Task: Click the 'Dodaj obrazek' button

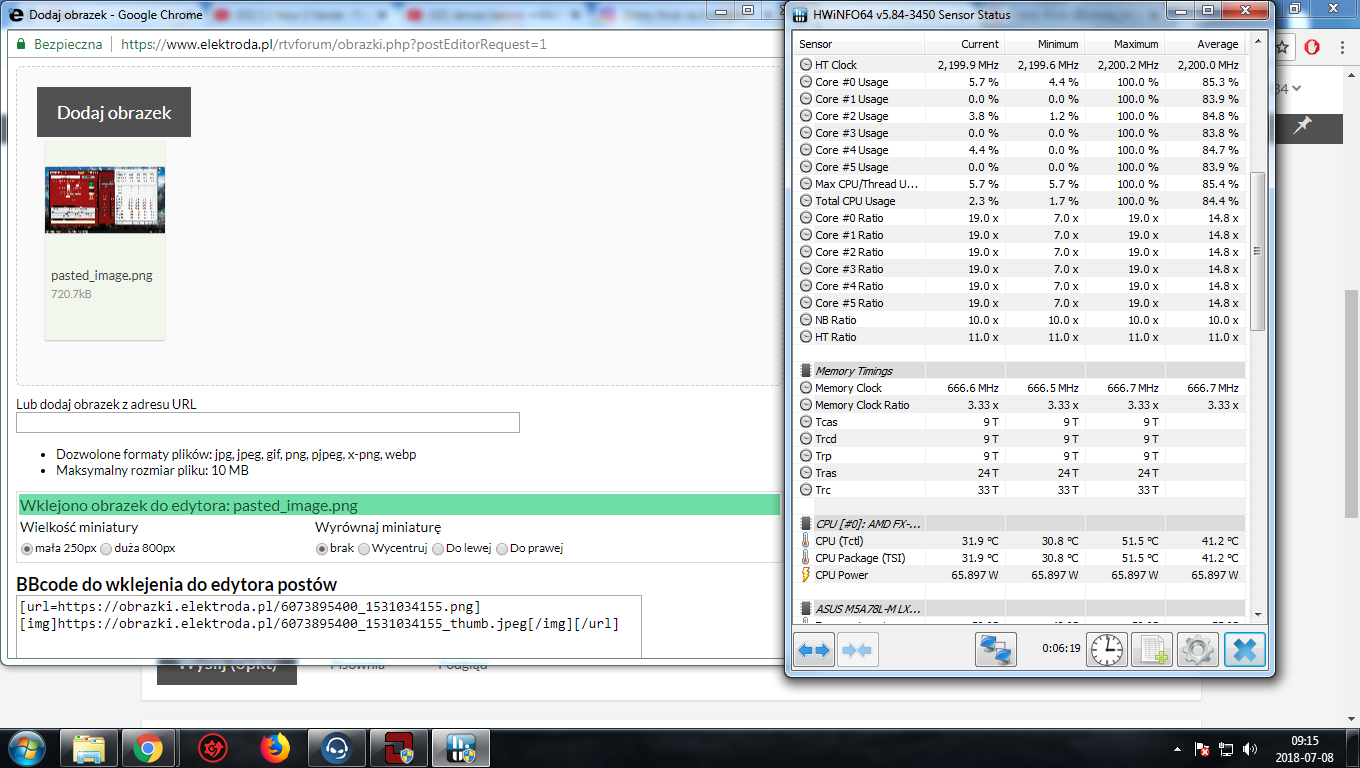Action: tap(114, 112)
